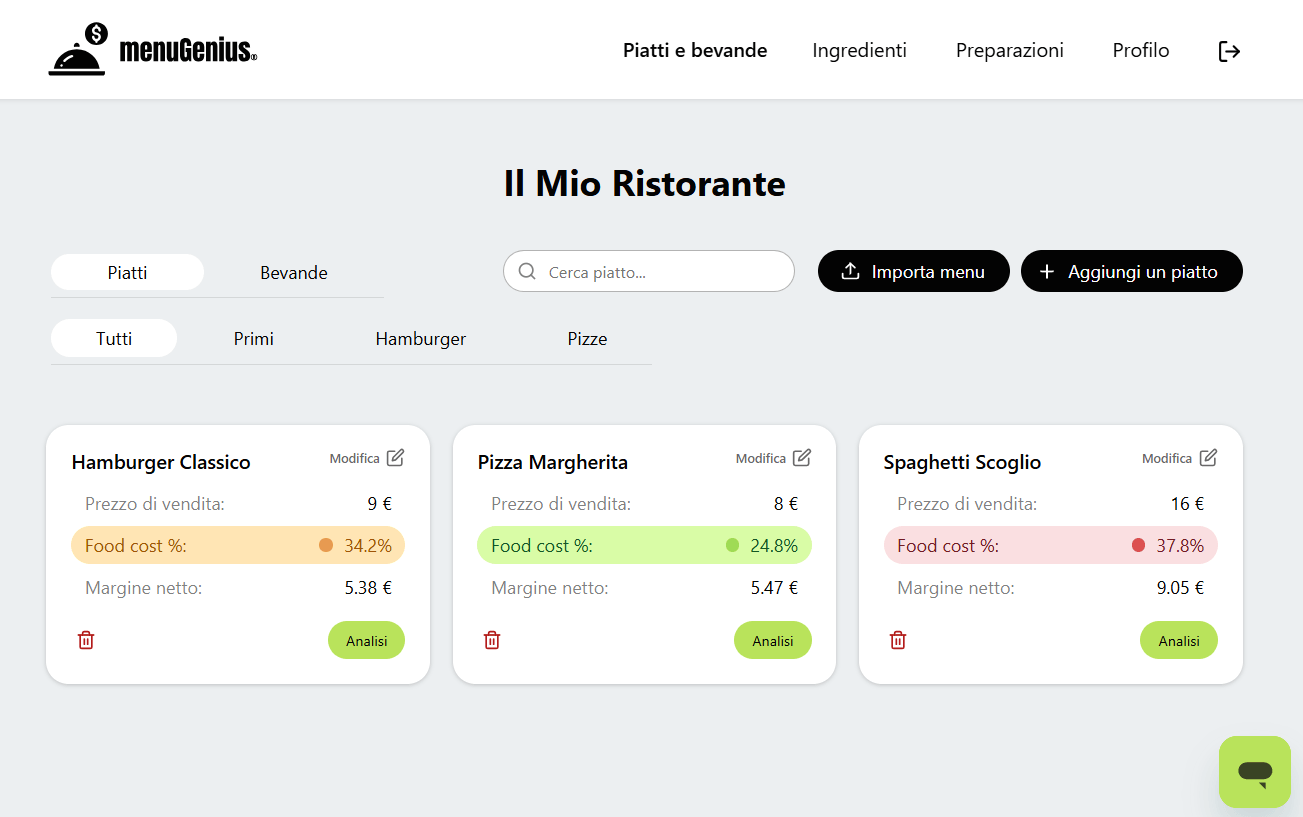Click trash icon on Pizza Margherita card
Image resolution: width=1303 pixels, height=817 pixels.
coord(492,640)
